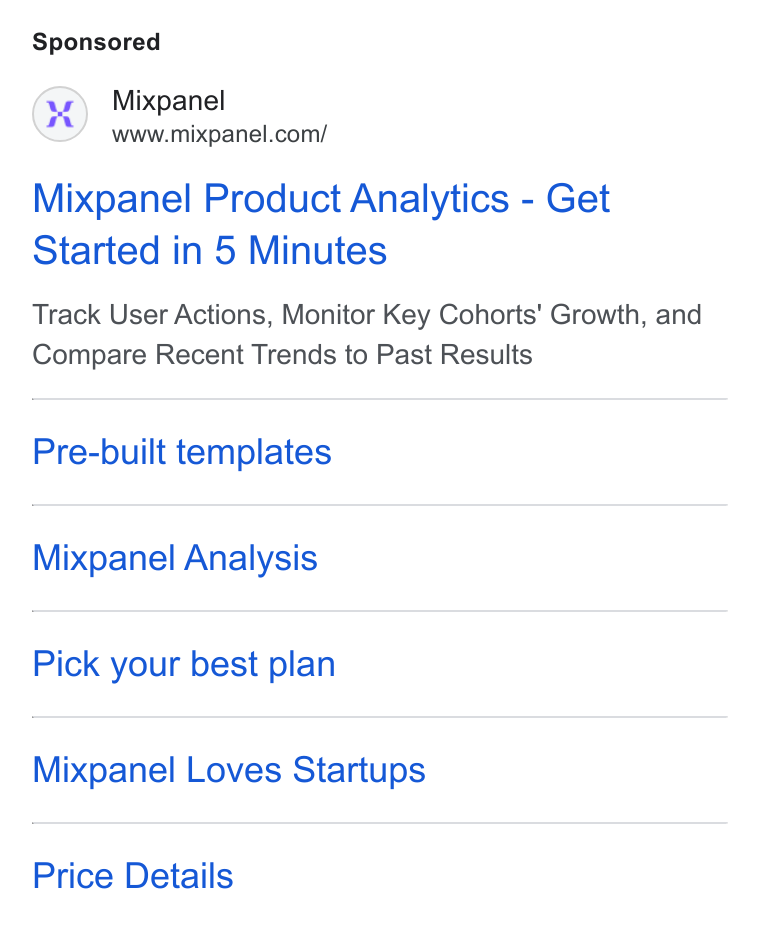
Task: Click the Compare Recent Trends description line
Action: 282,355
